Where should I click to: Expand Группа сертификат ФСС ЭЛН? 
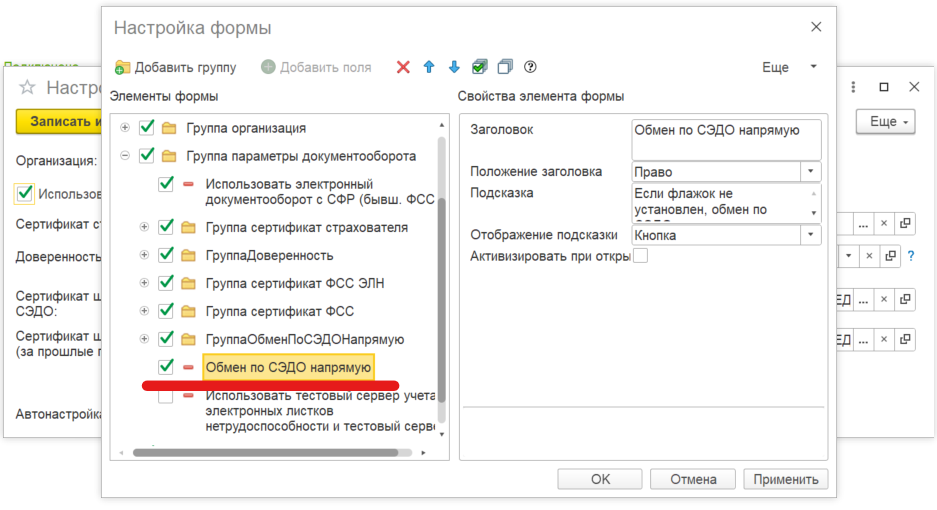pyautogui.click(x=144, y=283)
